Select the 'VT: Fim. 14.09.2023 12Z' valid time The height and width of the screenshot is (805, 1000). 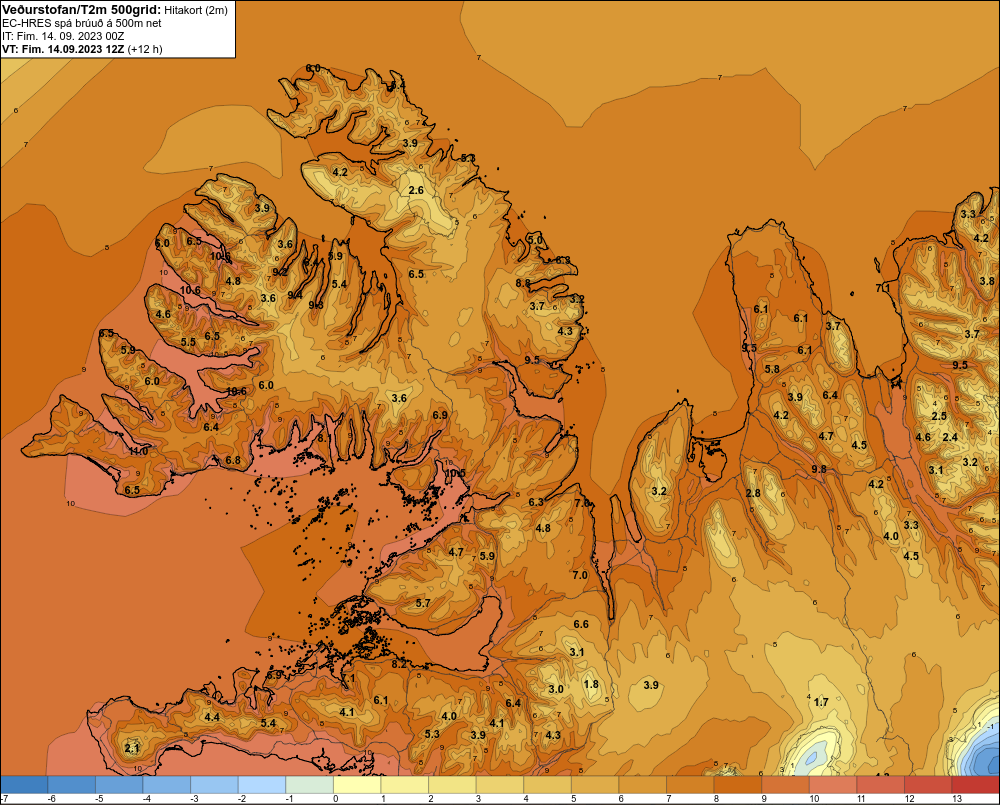(x=64, y=49)
